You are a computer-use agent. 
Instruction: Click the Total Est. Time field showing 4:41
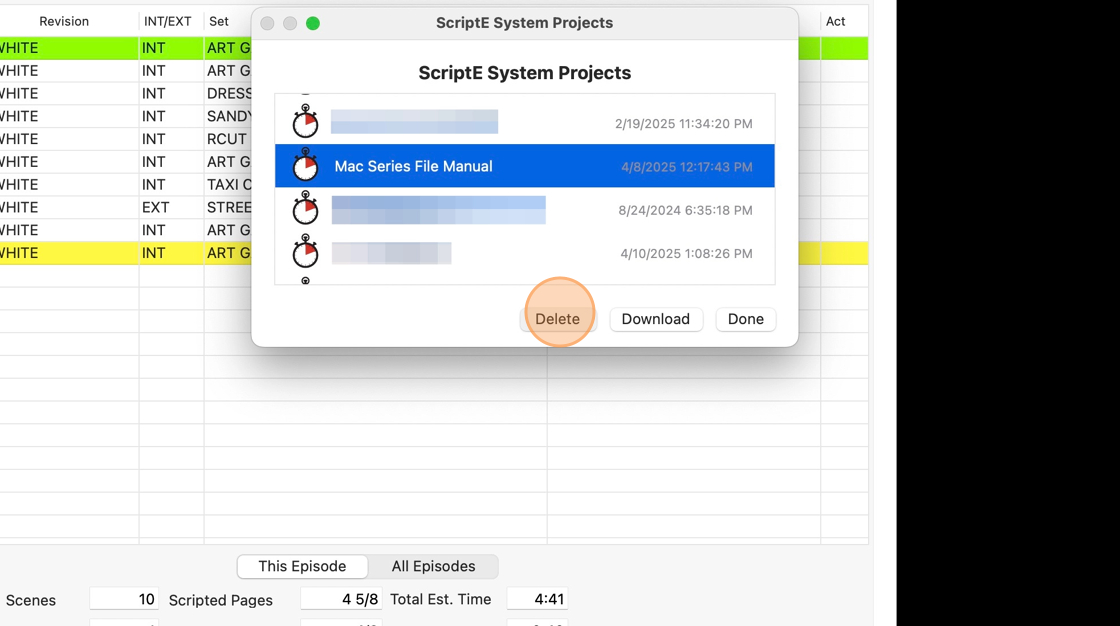537,599
